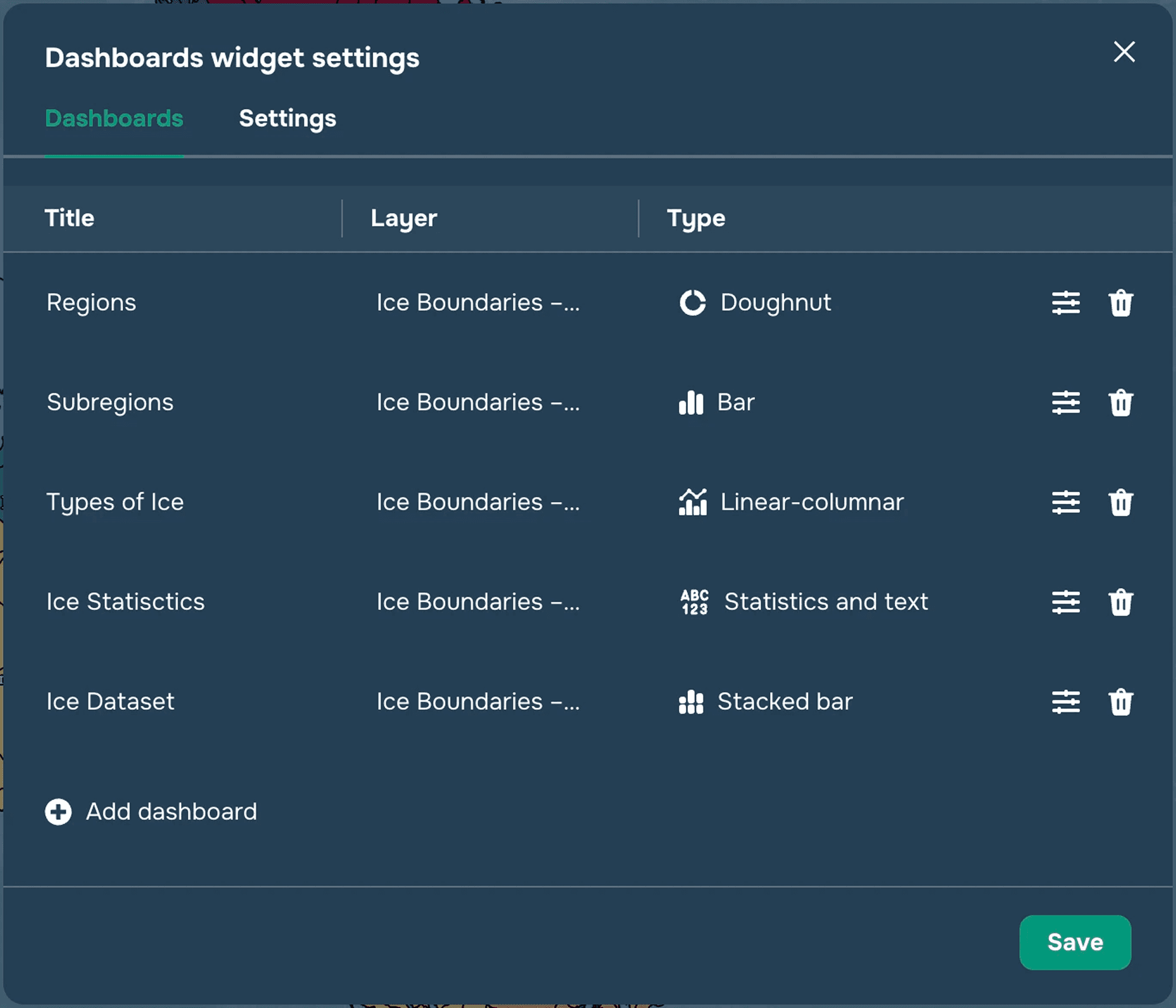
Task: Select the Ice Dataset row title
Action: [110, 702]
